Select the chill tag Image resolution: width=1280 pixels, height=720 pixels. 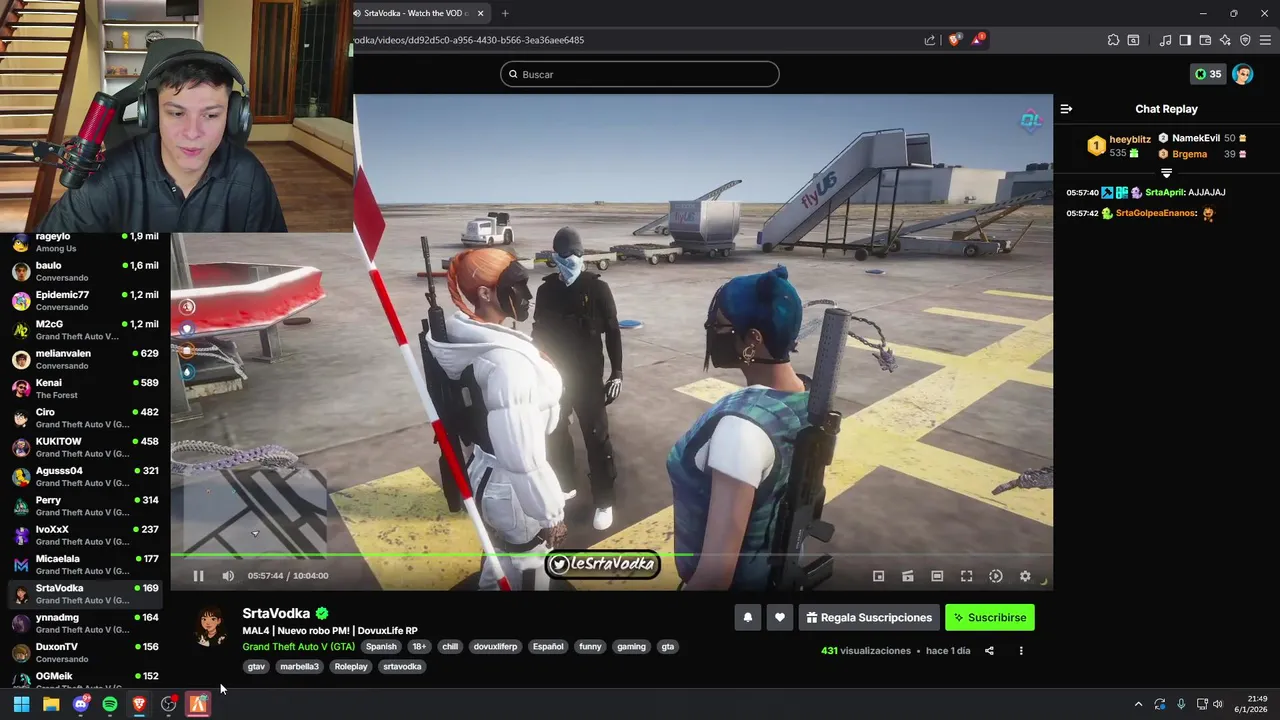[450, 647]
